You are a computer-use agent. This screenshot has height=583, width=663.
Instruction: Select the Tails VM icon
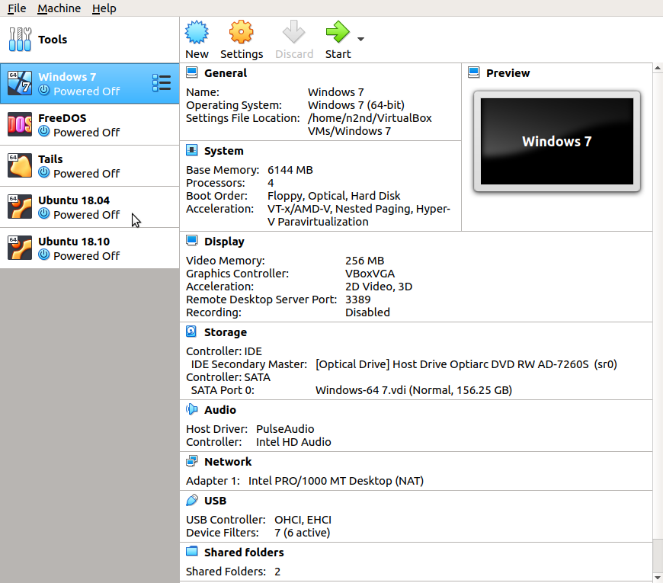(x=20, y=165)
